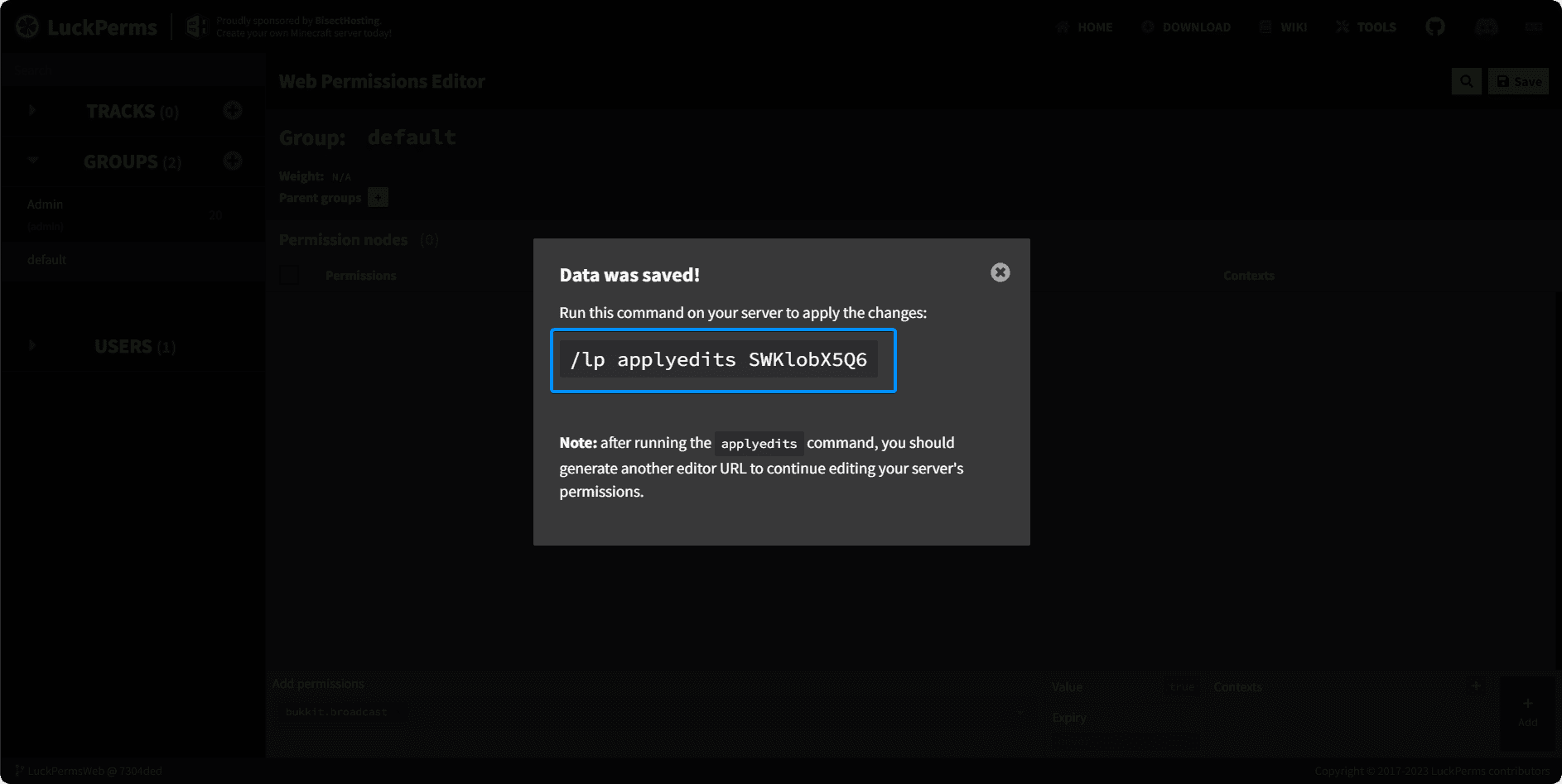This screenshot has width=1562, height=784.
Task: Expand the TRACKS section
Action: 32,110
